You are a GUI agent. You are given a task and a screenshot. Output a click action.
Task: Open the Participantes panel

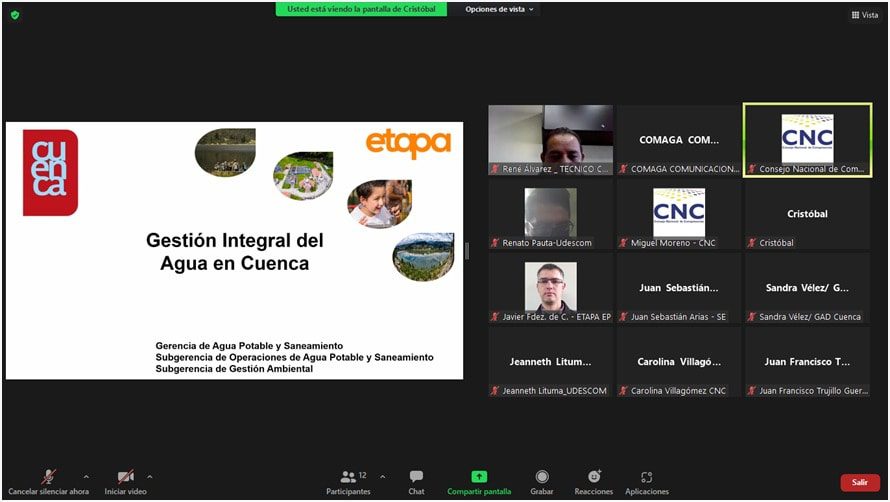point(349,482)
